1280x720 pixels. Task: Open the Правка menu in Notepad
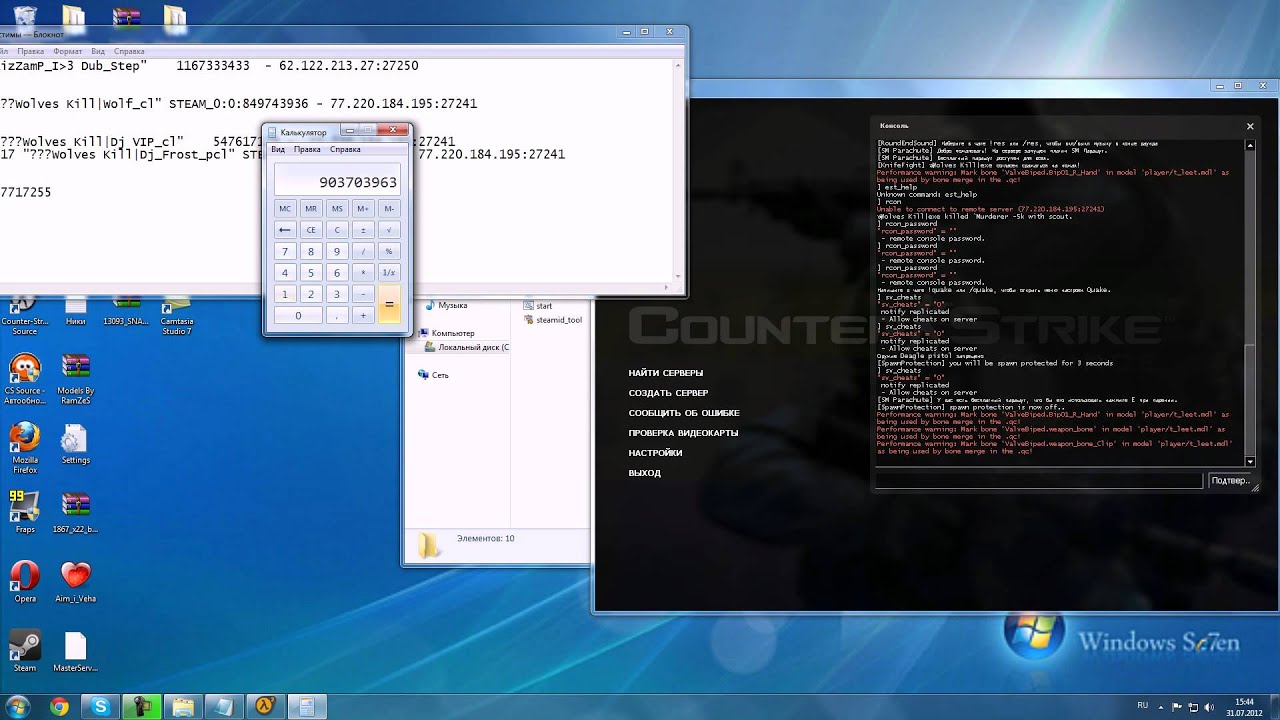(30, 51)
